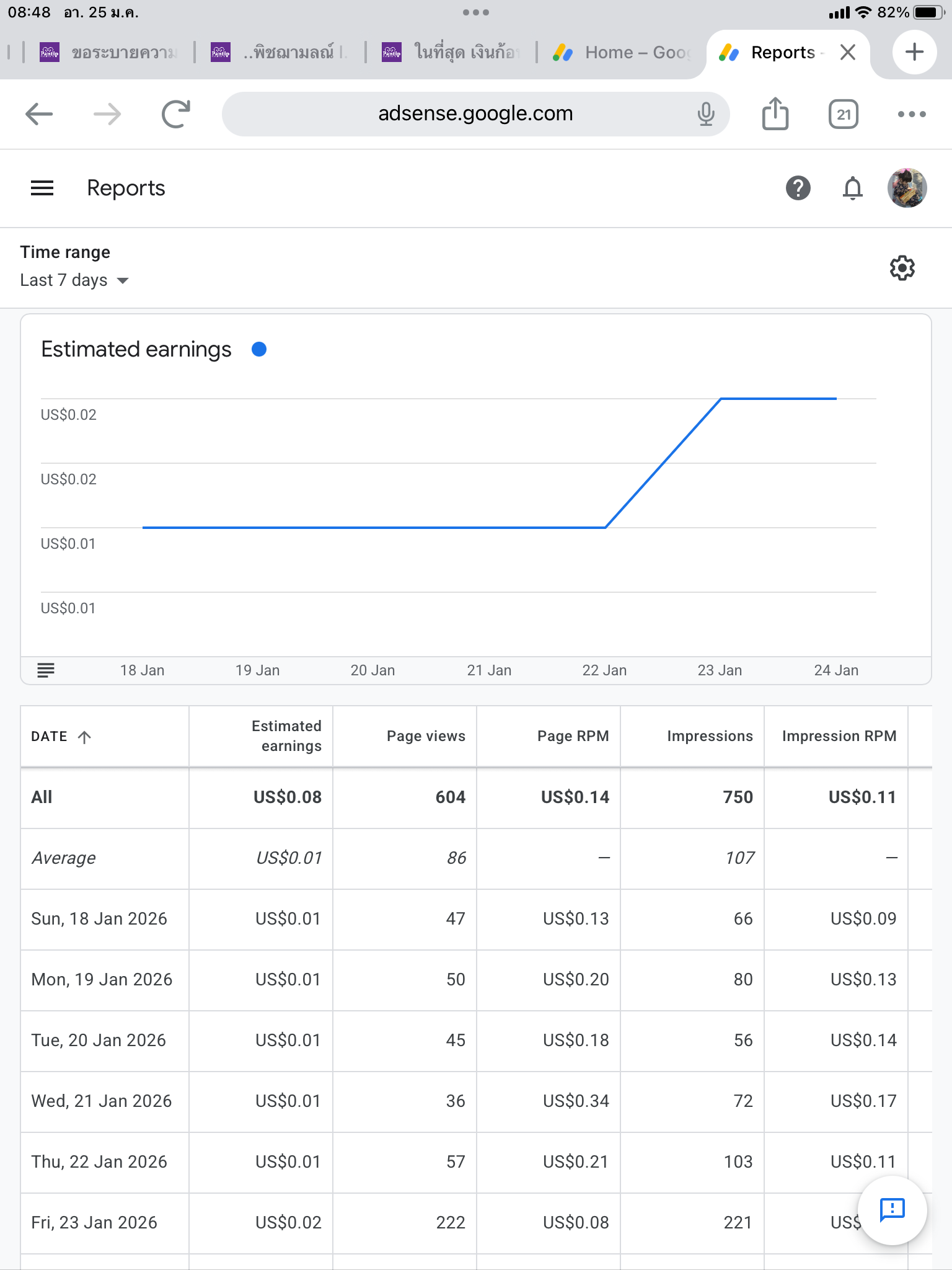Image resolution: width=952 pixels, height=1270 pixels.
Task: Go back to the previous page
Action: click(x=39, y=114)
